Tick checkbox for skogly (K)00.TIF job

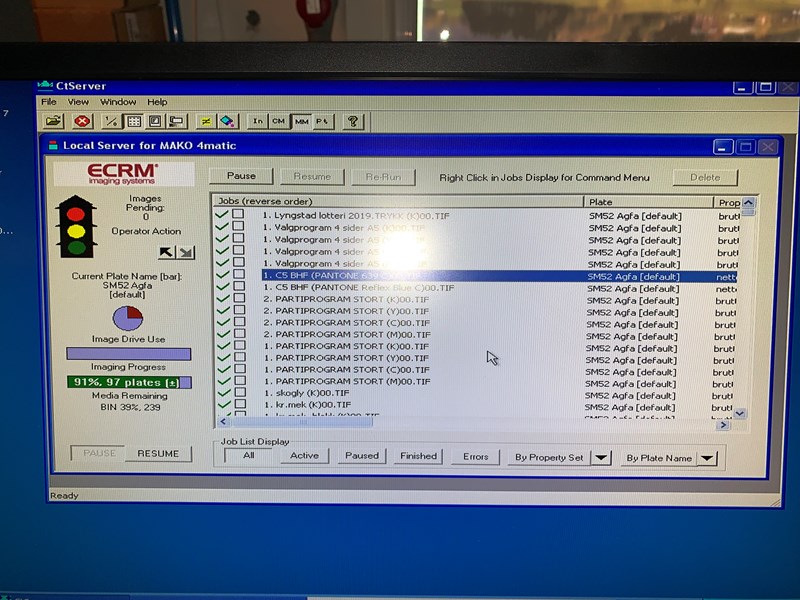click(x=238, y=394)
